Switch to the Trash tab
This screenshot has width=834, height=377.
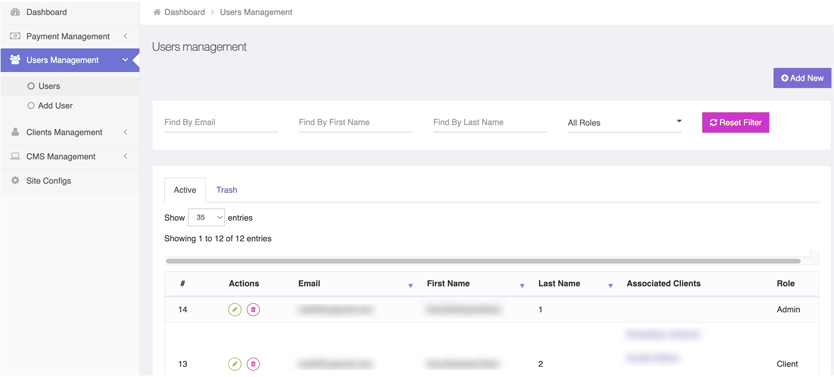coord(227,190)
